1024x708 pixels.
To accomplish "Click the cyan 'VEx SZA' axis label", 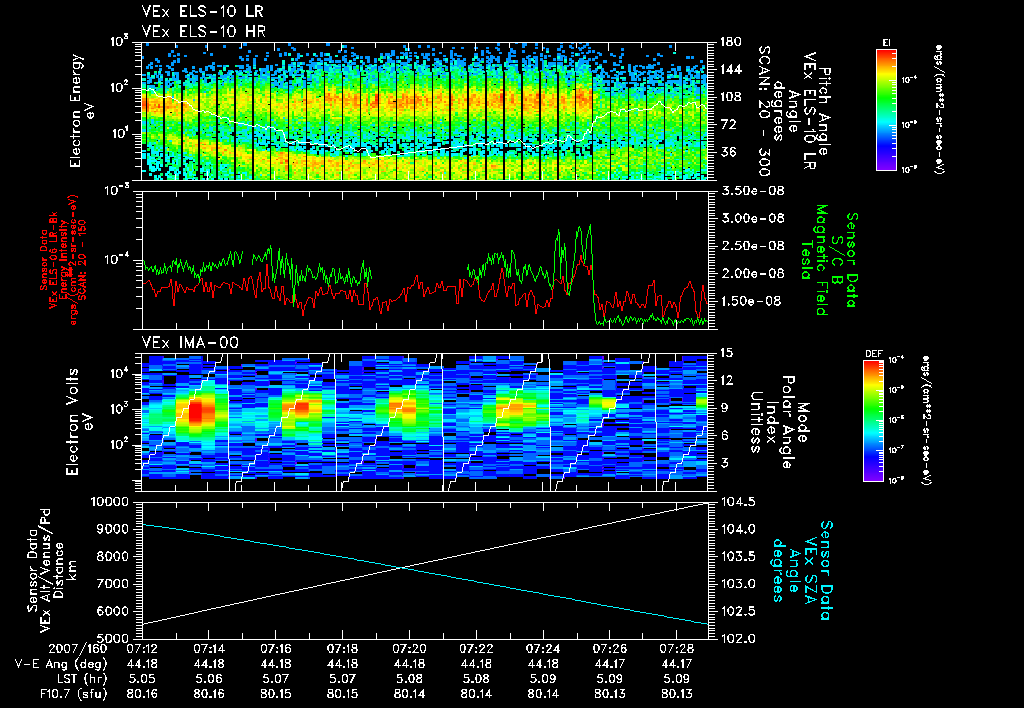I will pos(810,571).
